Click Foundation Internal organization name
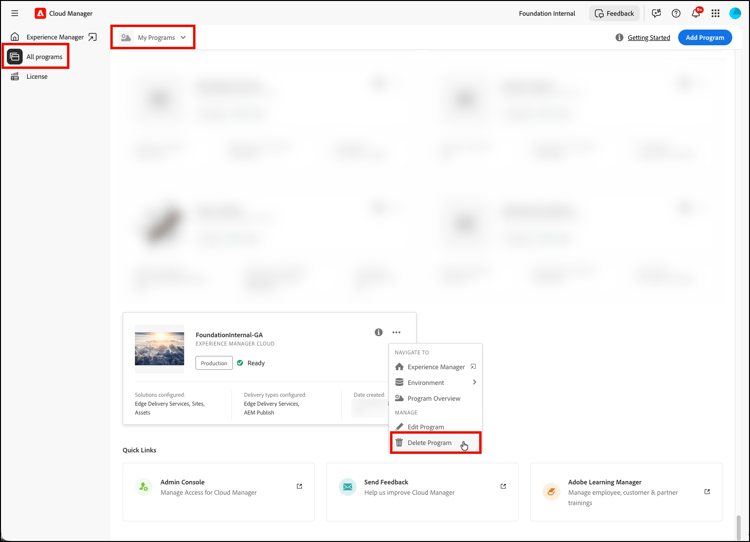This screenshot has height=542, width=750. pos(547,13)
